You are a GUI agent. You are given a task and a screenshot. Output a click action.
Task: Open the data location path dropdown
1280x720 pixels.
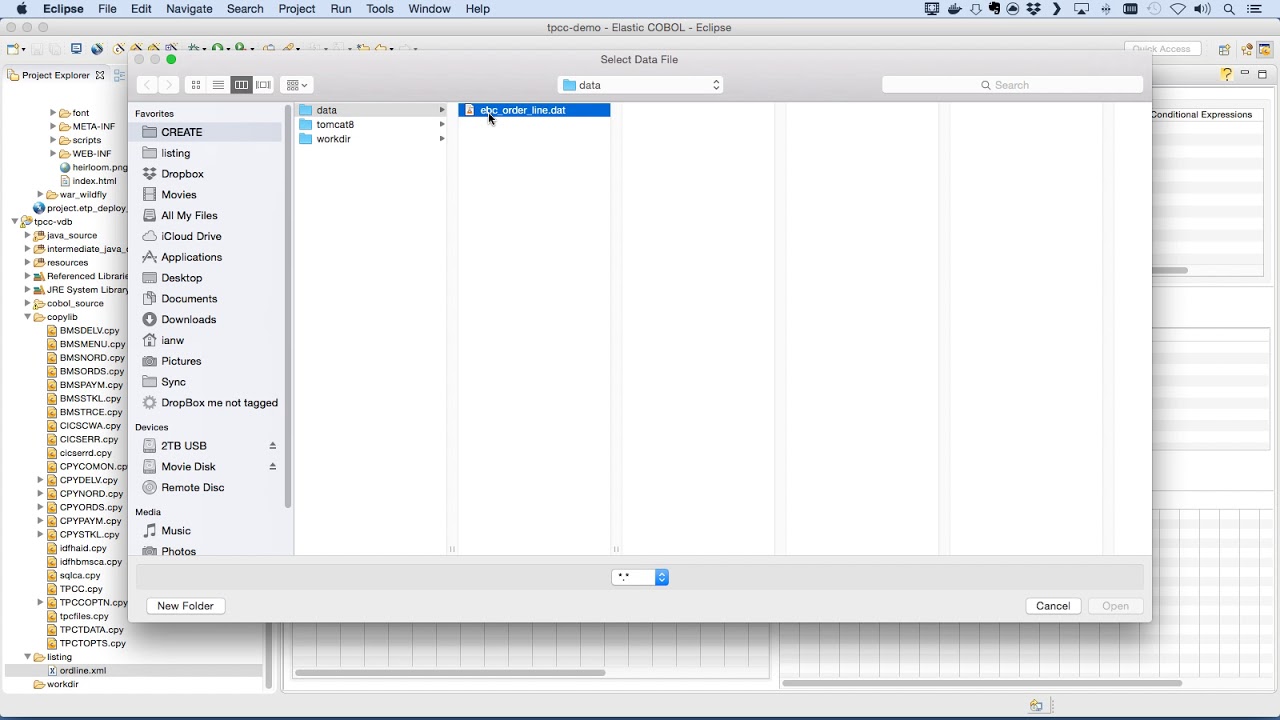pos(641,85)
